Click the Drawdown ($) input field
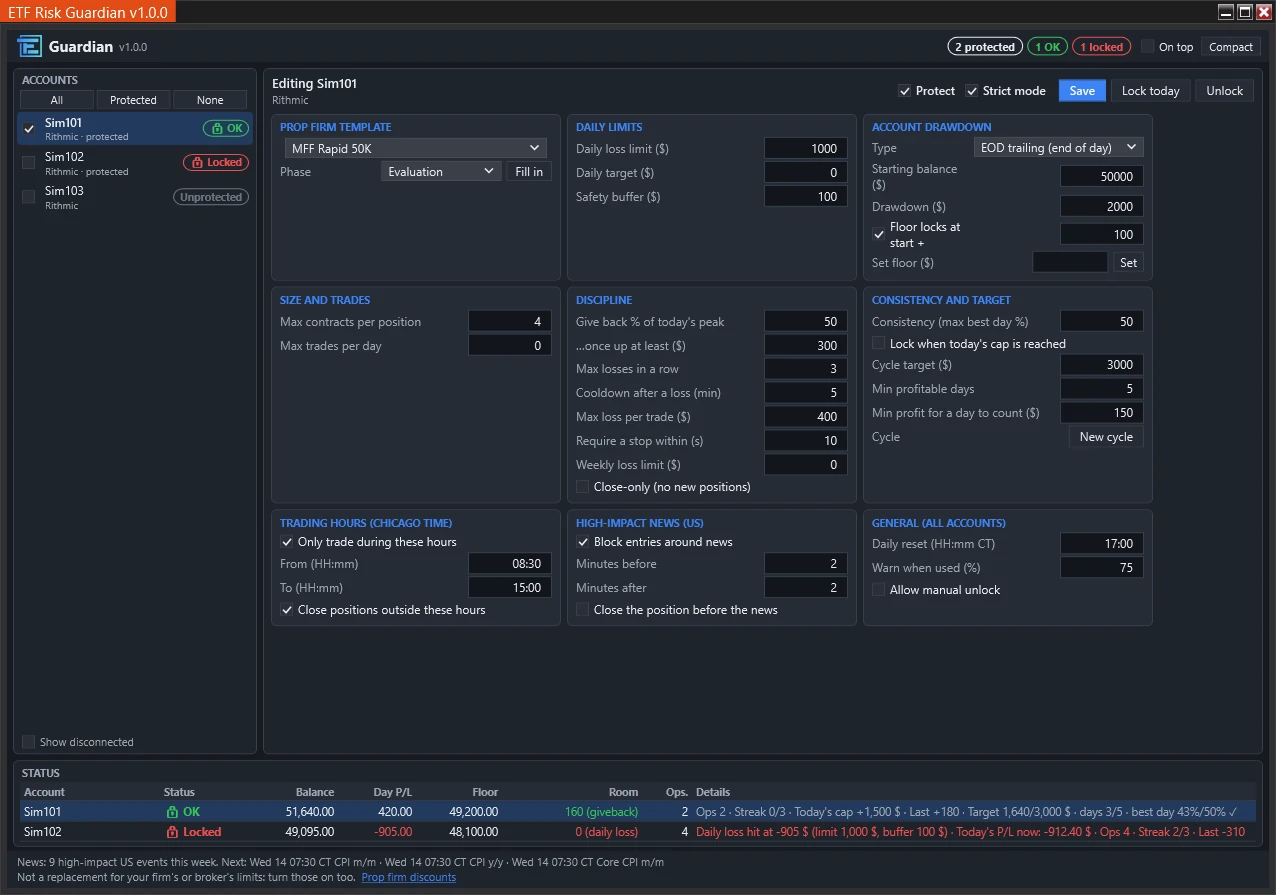 point(1102,207)
